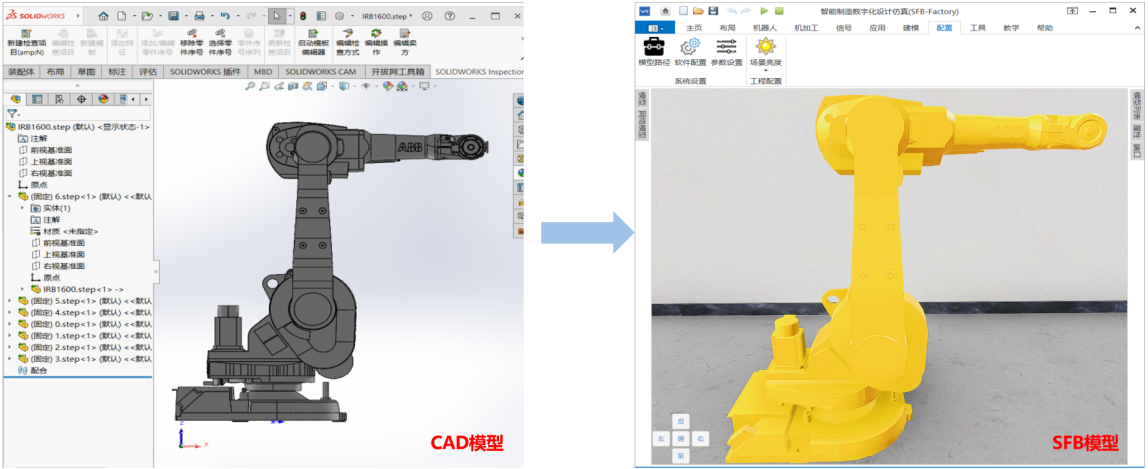Click 前 view button in SFB view cube
Image resolution: width=1148 pixels, height=469 pixels.
(680, 456)
